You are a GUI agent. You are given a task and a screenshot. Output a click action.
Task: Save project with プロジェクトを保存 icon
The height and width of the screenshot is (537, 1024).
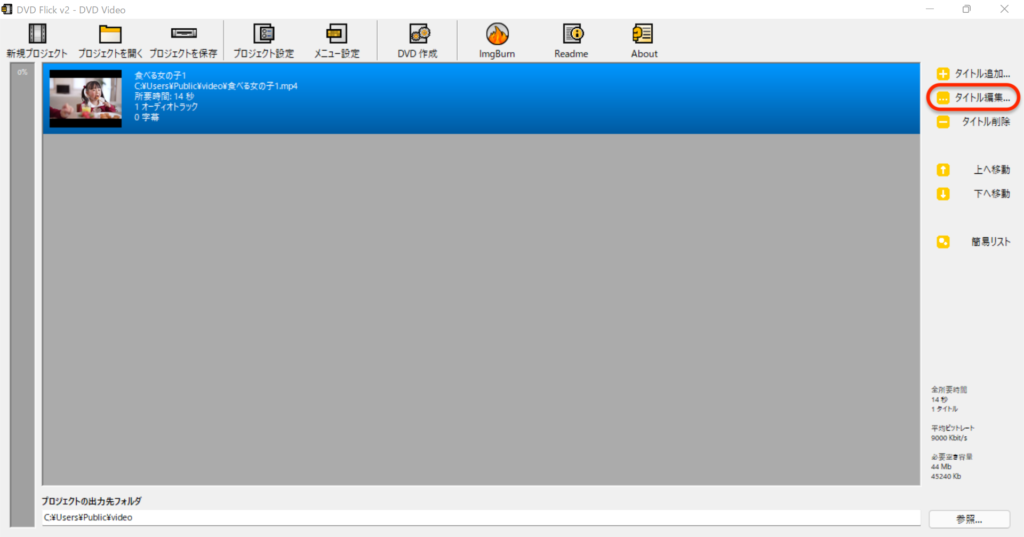183,35
